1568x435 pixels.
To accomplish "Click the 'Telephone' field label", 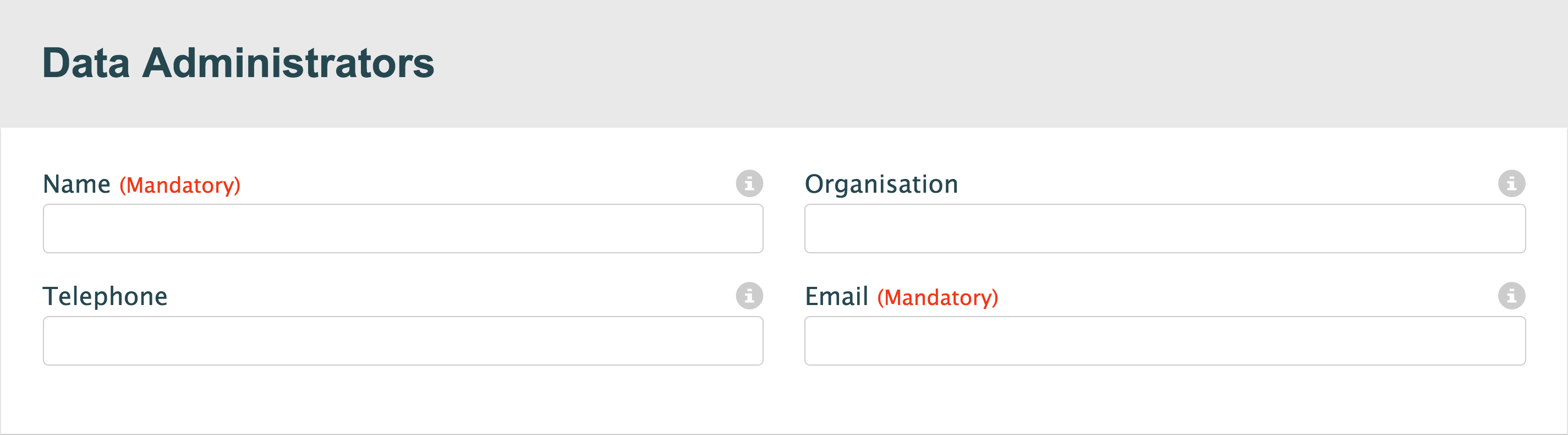I will pos(105,297).
